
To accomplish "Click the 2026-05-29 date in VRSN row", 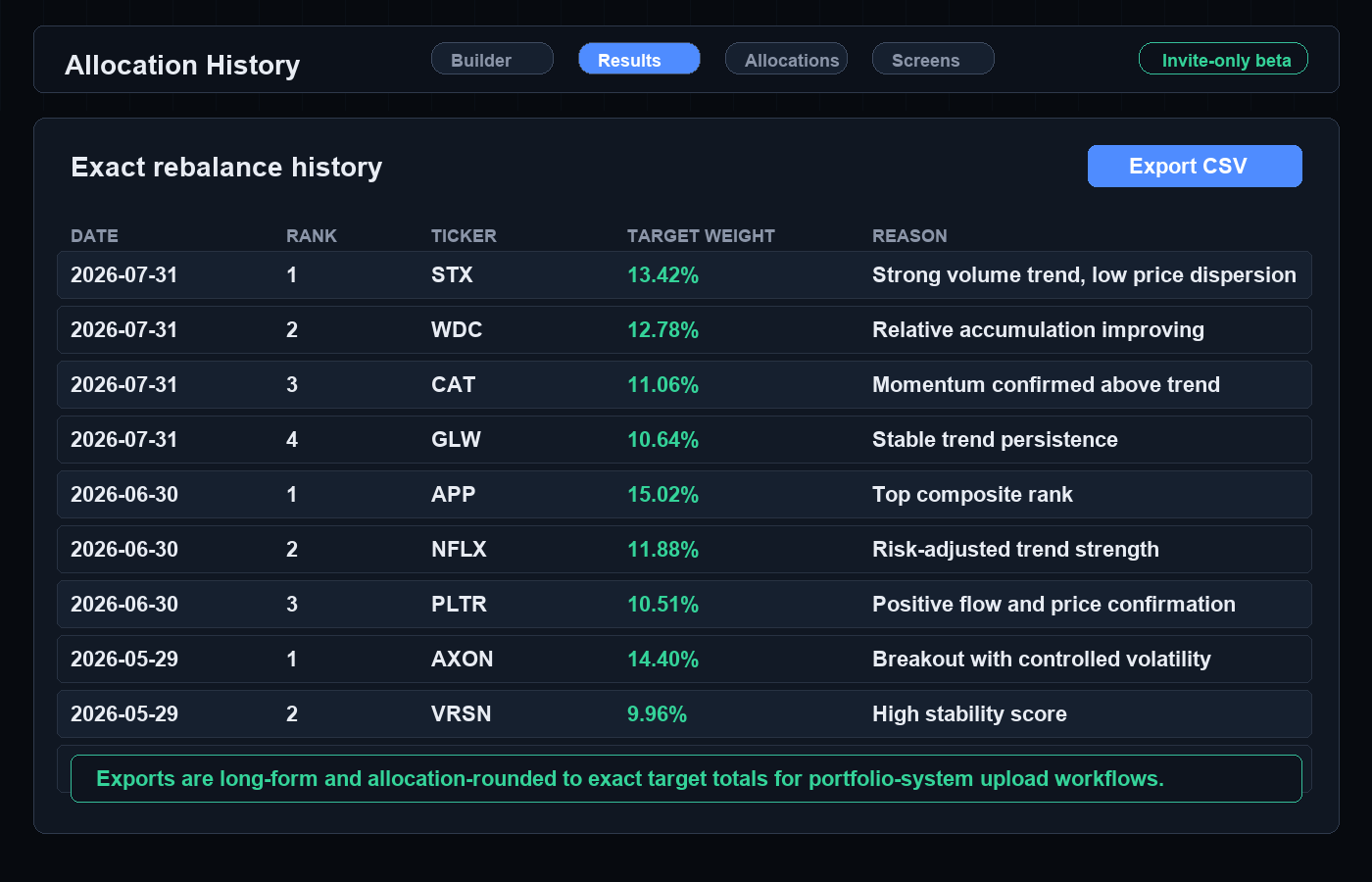I will tap(123, 714).
